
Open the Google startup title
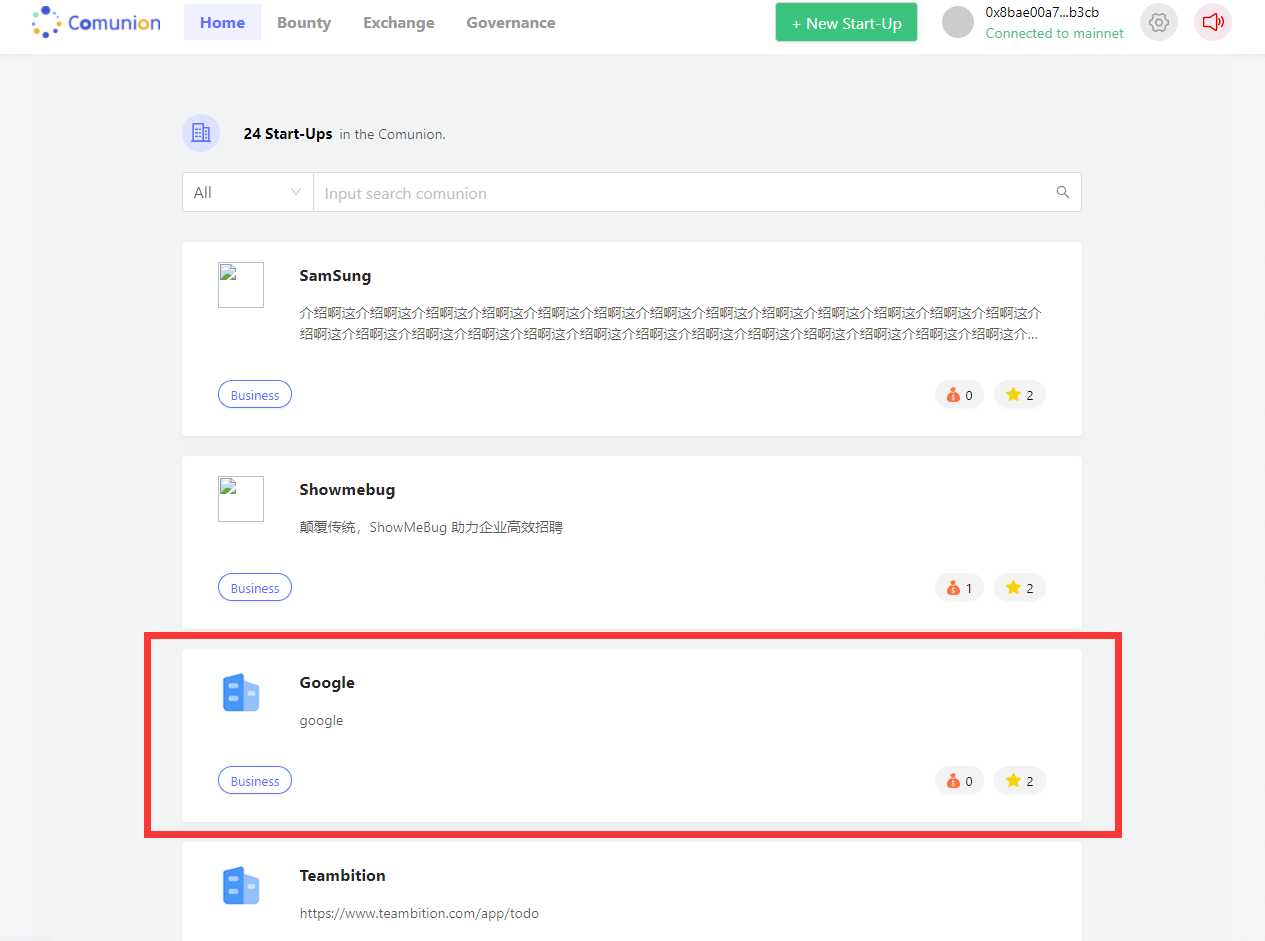(327, 683)
